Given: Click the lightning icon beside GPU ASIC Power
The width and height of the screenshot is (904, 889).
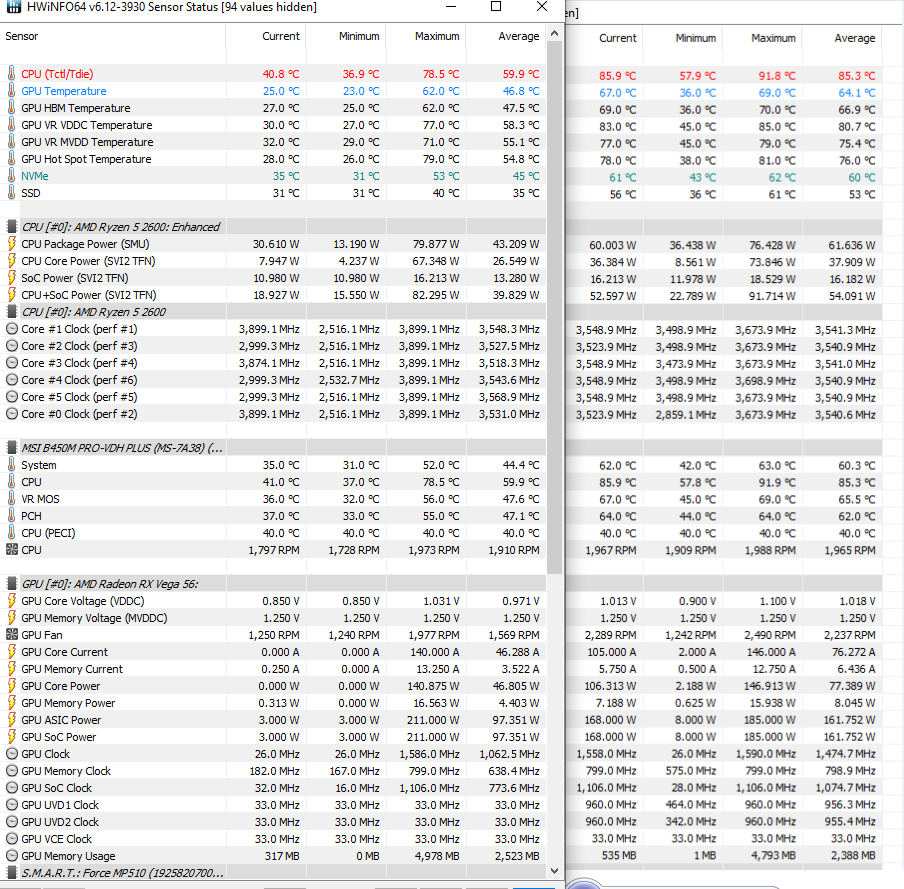Looking at the screenshot, I should point(11,720).
